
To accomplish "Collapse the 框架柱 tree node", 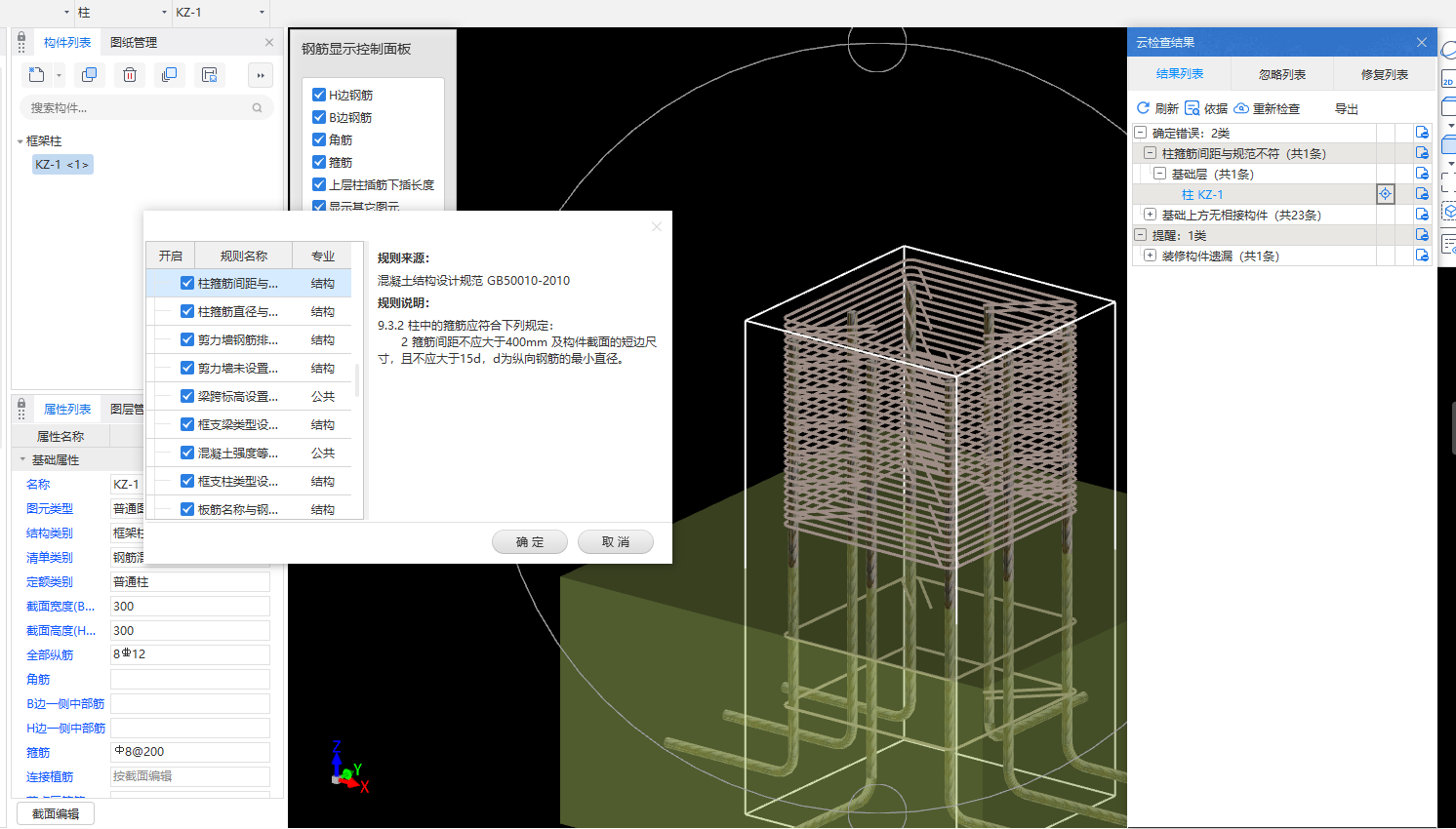I will (20, 141).
